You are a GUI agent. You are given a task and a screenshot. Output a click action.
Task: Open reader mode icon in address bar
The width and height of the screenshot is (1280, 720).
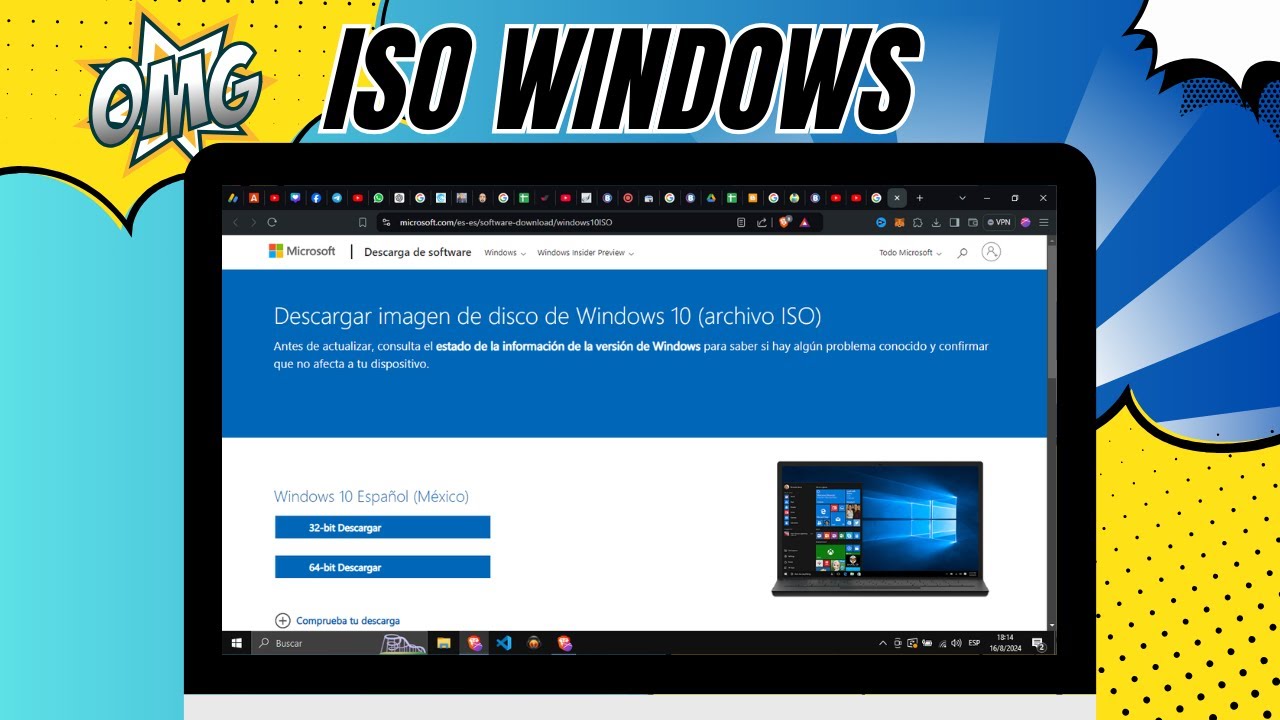(x=741, y=222)
